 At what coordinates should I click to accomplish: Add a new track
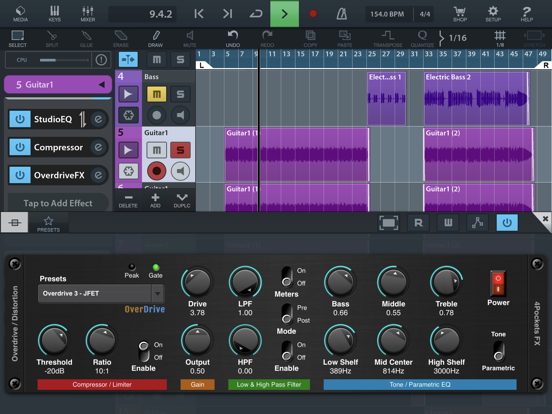click(155, 200)
